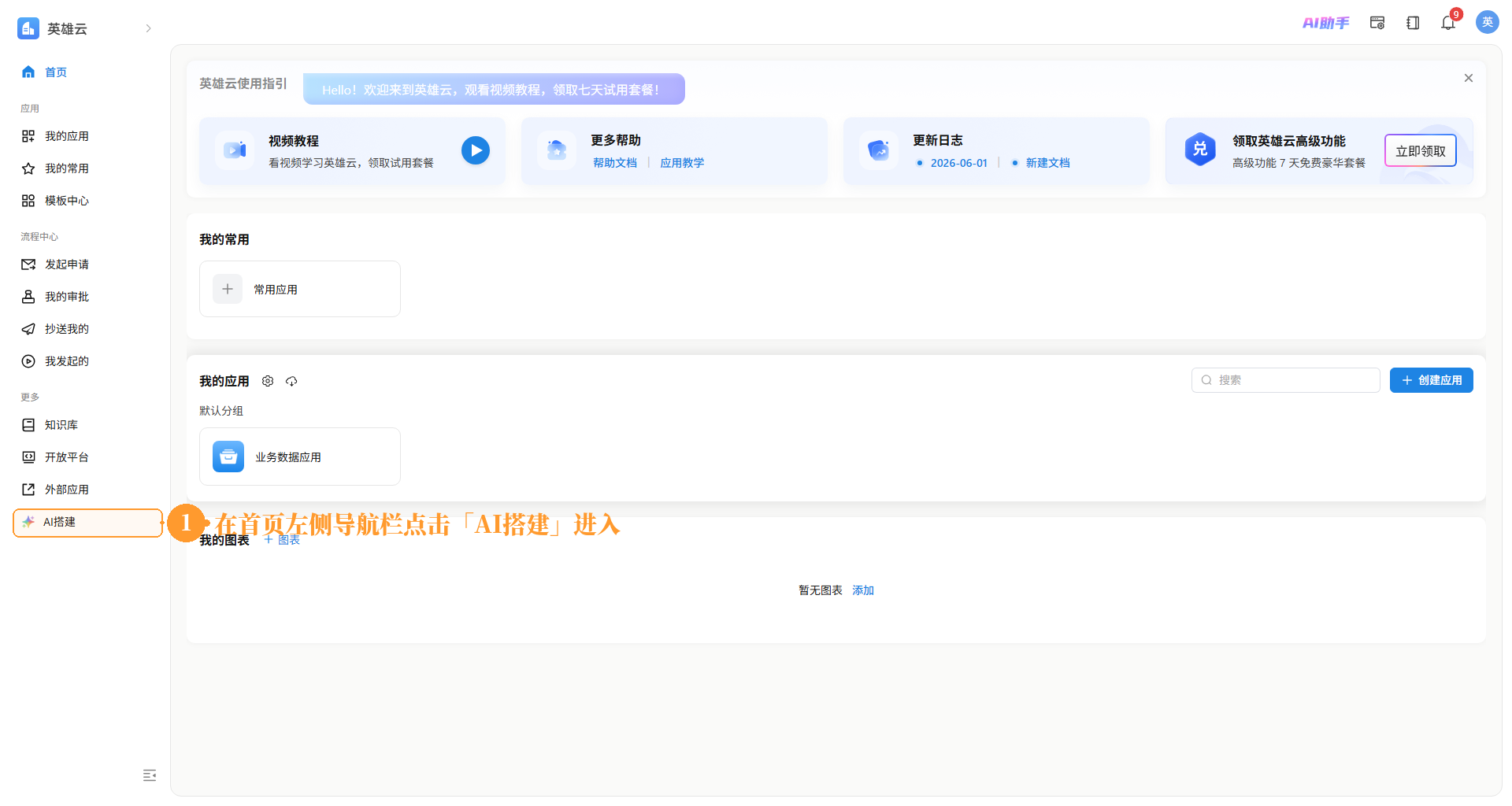Open the 业务数据应用 app card
Screen dimensions: 1512x806
pyautogui.click(x=300, y=457)
